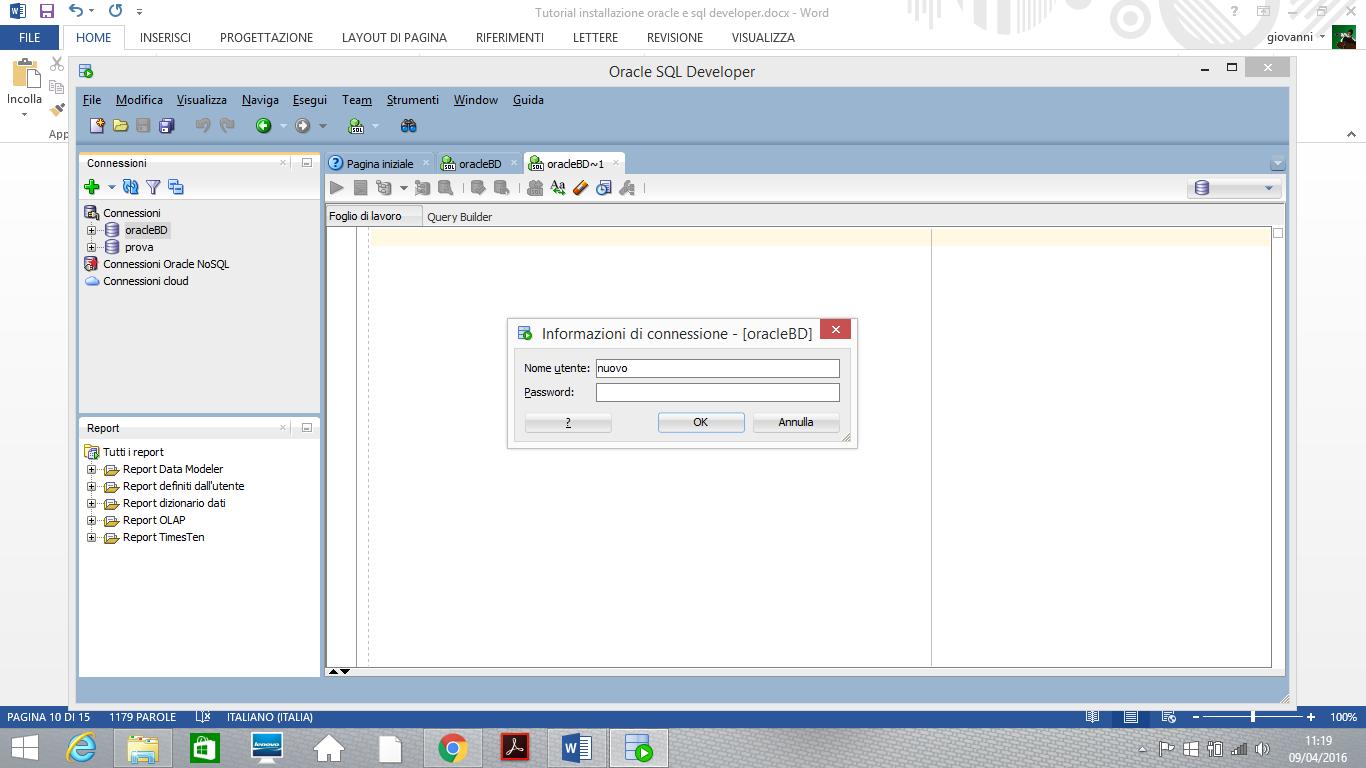Select Connessioni cloud tree item
The width and height of the screenshot is (1366, 768).
click(146, 281)
